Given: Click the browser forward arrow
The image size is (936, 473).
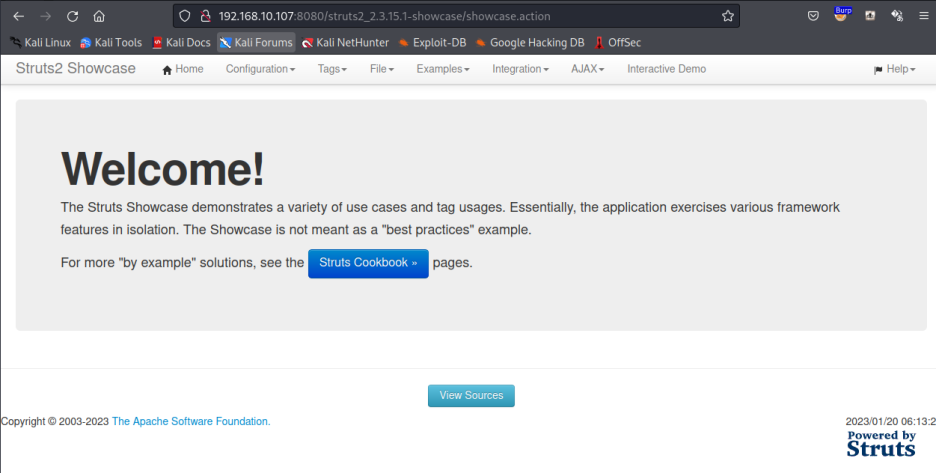Looking at the screenshot, I should (x=45, y=16).
